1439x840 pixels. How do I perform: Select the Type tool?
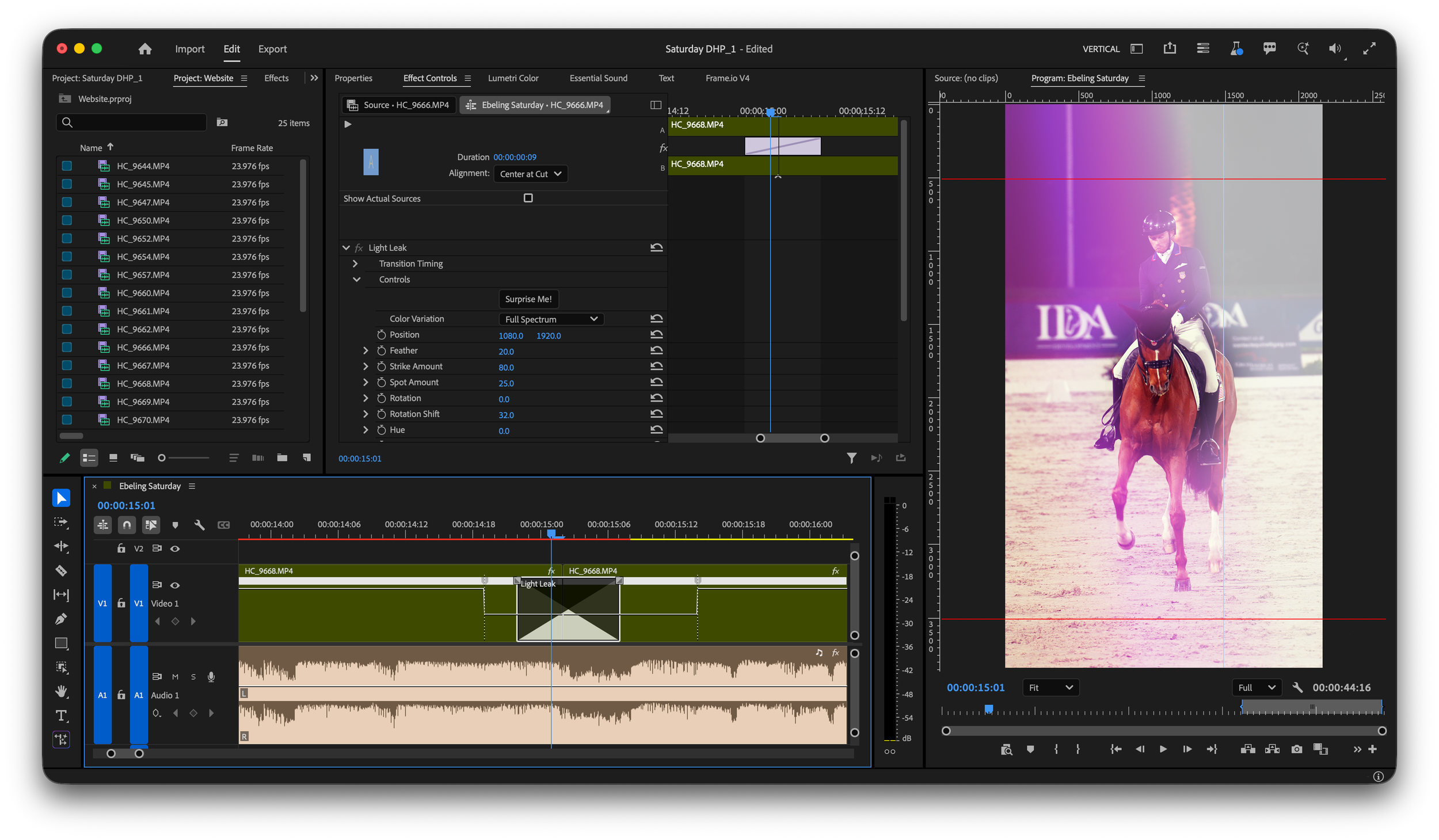click(x=61, y=716)
